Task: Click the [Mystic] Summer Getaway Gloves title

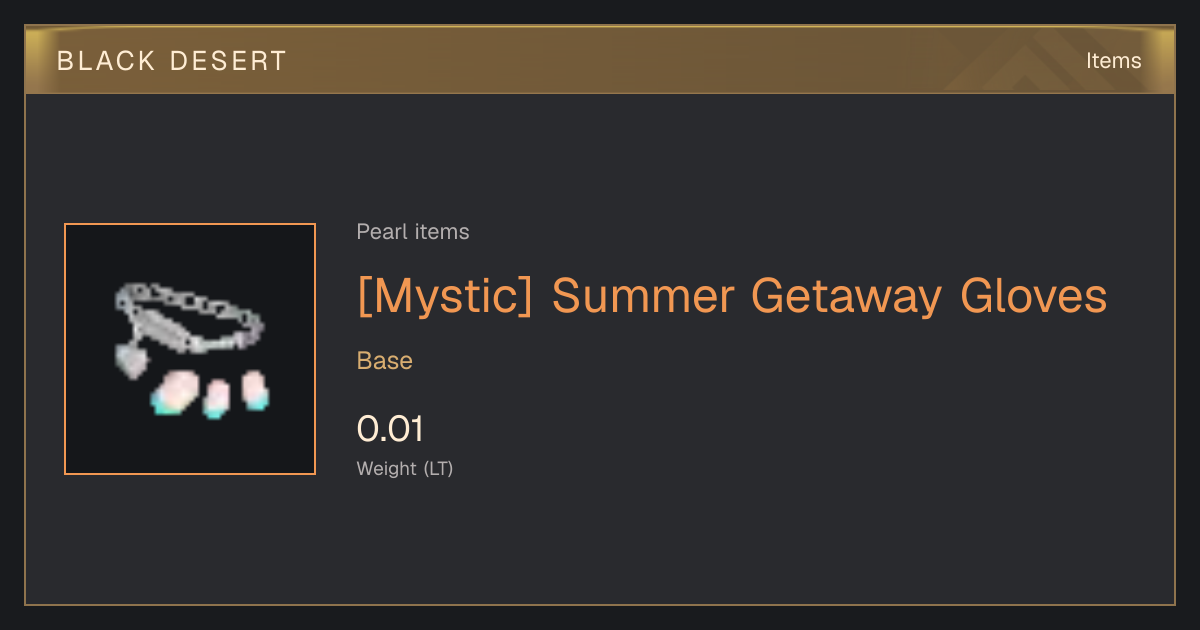Action: tap(732, 296)
